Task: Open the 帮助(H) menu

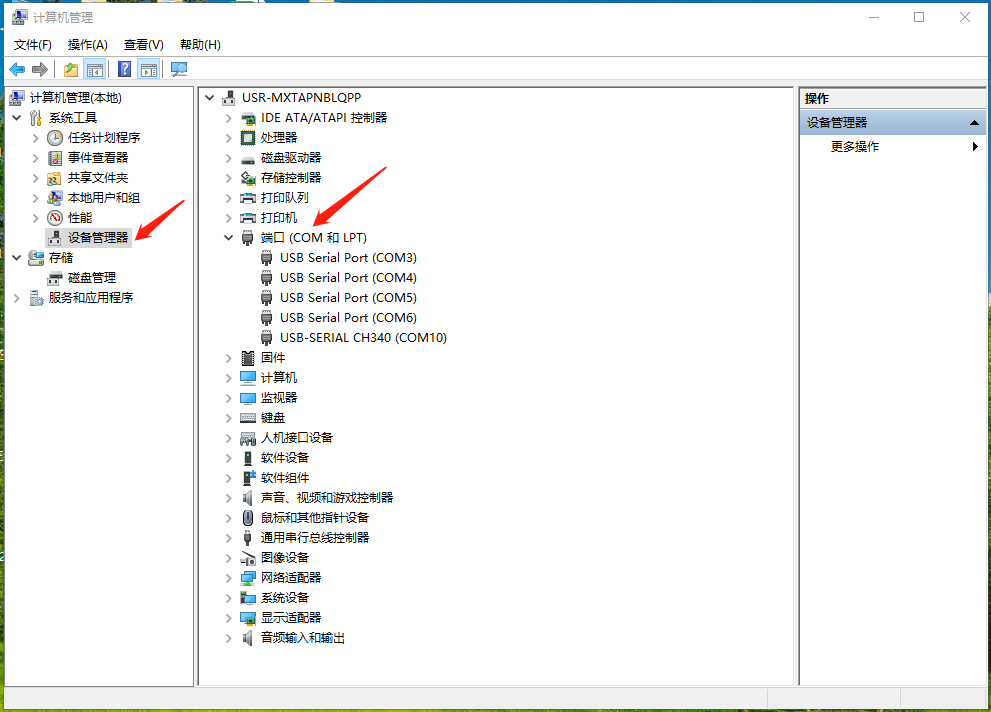Action: tap(200, 45)
